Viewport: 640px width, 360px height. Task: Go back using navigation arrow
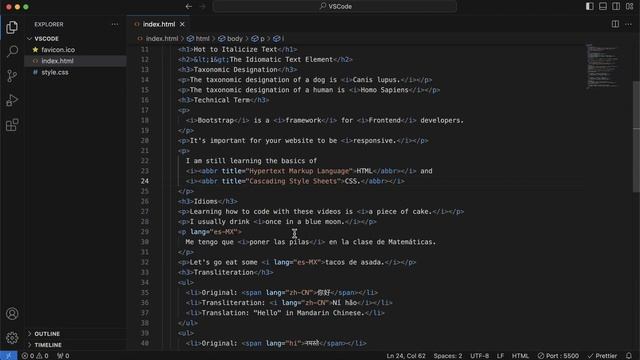tap(189, 7)
